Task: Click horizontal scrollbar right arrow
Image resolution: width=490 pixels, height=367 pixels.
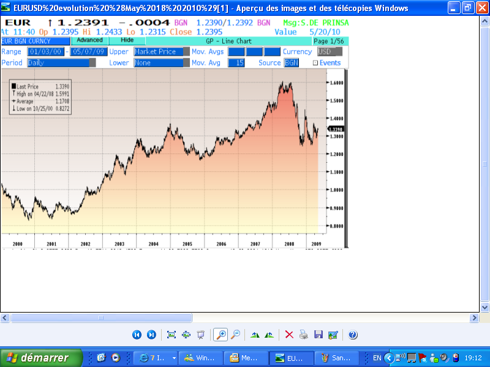Action: [474, 318]
